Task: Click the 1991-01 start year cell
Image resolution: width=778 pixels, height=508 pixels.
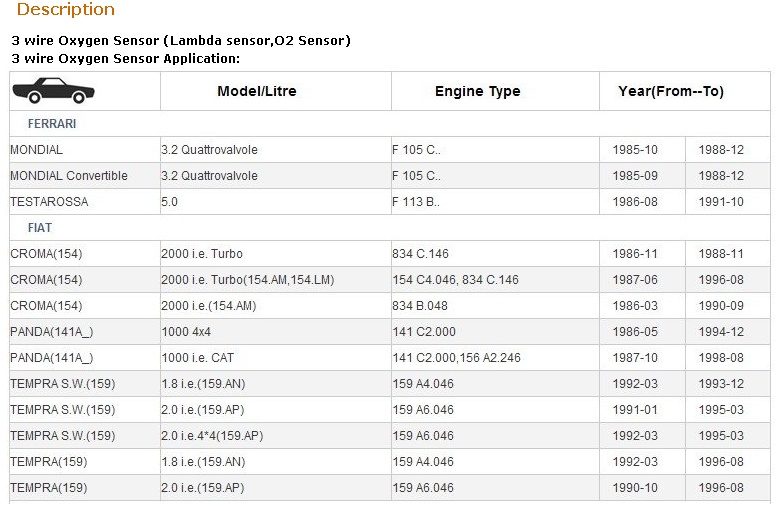Action: [635, 410]
